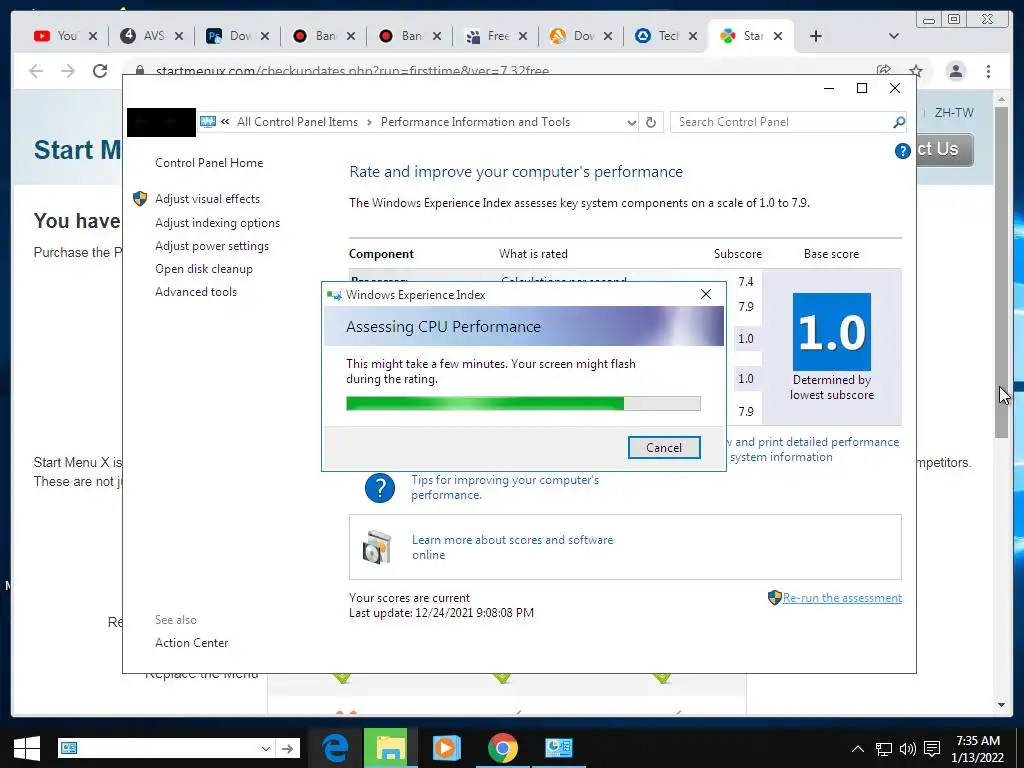1024x768 pixels.
Task: Open the media player taskbar icon
Action: (x=447, y=748)
